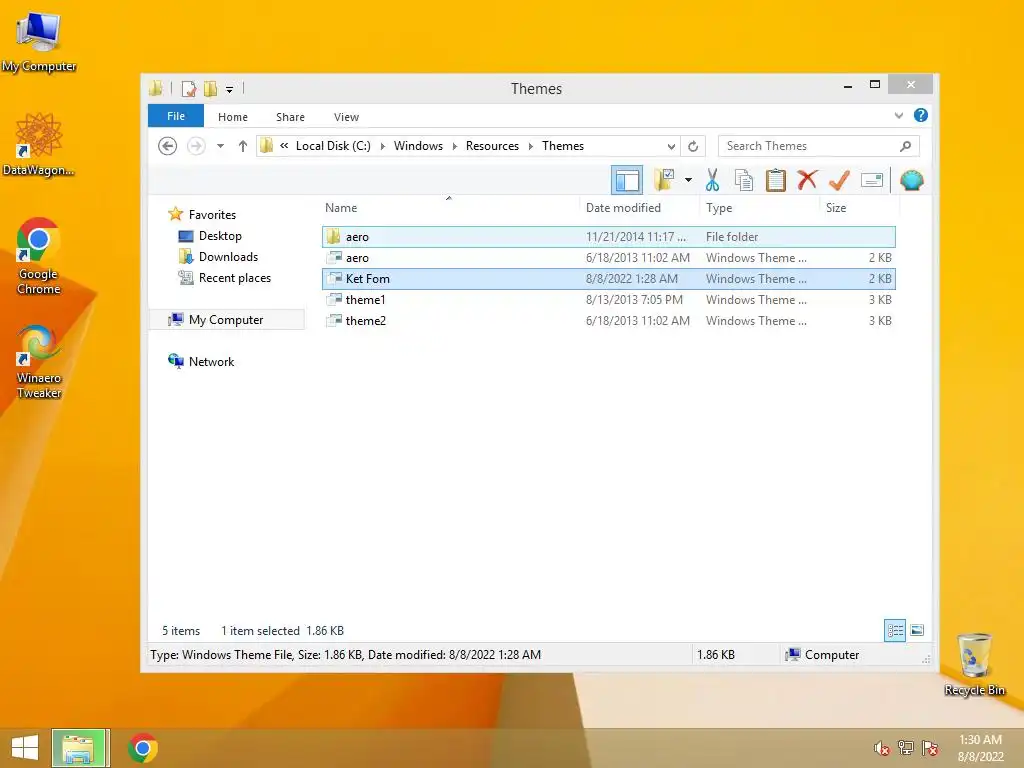Expand the arrow after Local Disk (C:)
The image size is (1024, 768).
tap(383, 146)
